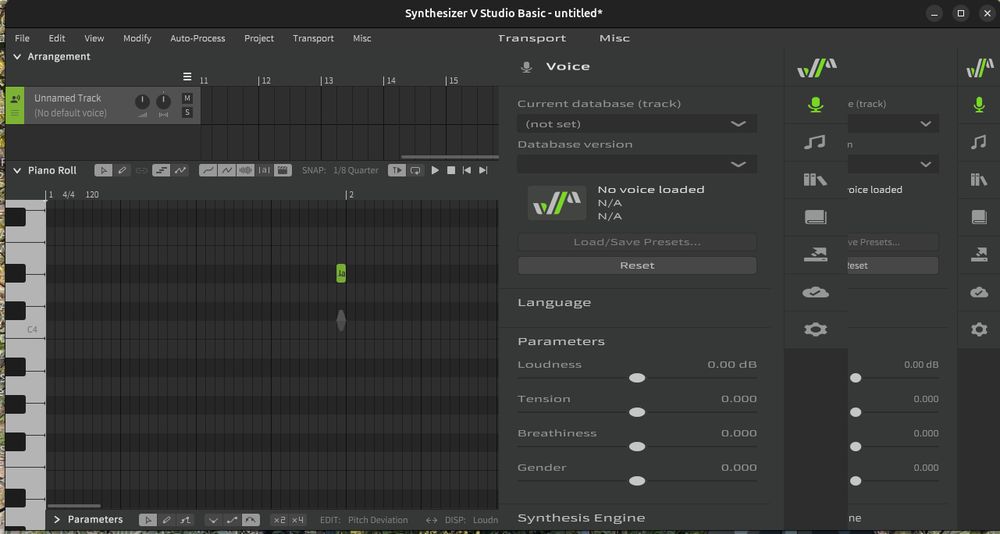This screenshot has width=1000, height=534.
Task: Toggle the waveform display in Piano Roll toolbar
Action: pos(246,170)
